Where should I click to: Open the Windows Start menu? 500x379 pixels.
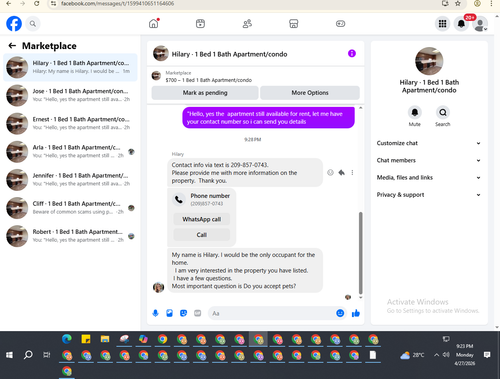(9, 355)
